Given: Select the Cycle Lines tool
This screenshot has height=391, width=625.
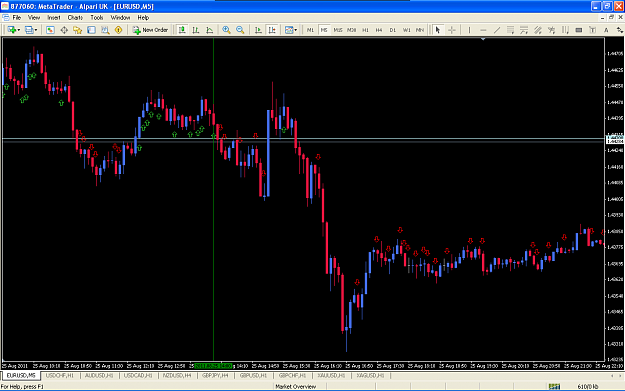Looking at the screenshot, I should pyautogui.click(x=565, y=30).
